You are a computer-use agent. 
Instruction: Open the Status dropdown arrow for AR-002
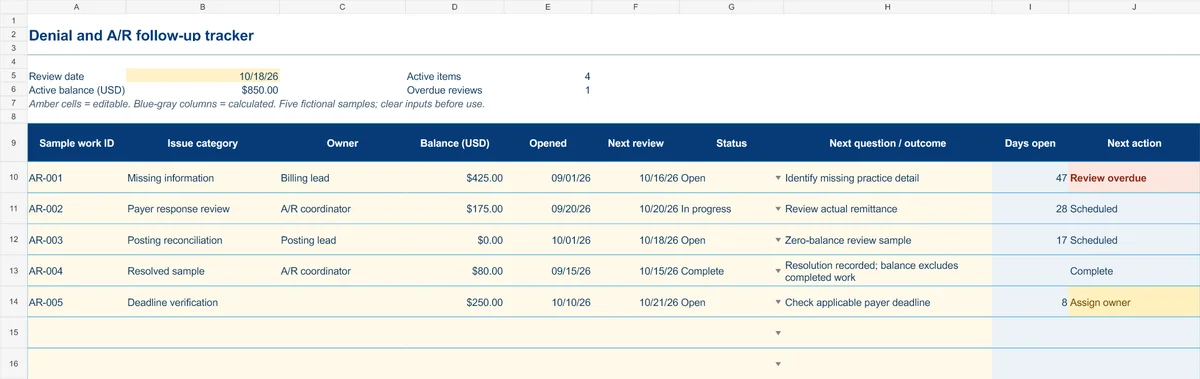click(x=778, y=209)
